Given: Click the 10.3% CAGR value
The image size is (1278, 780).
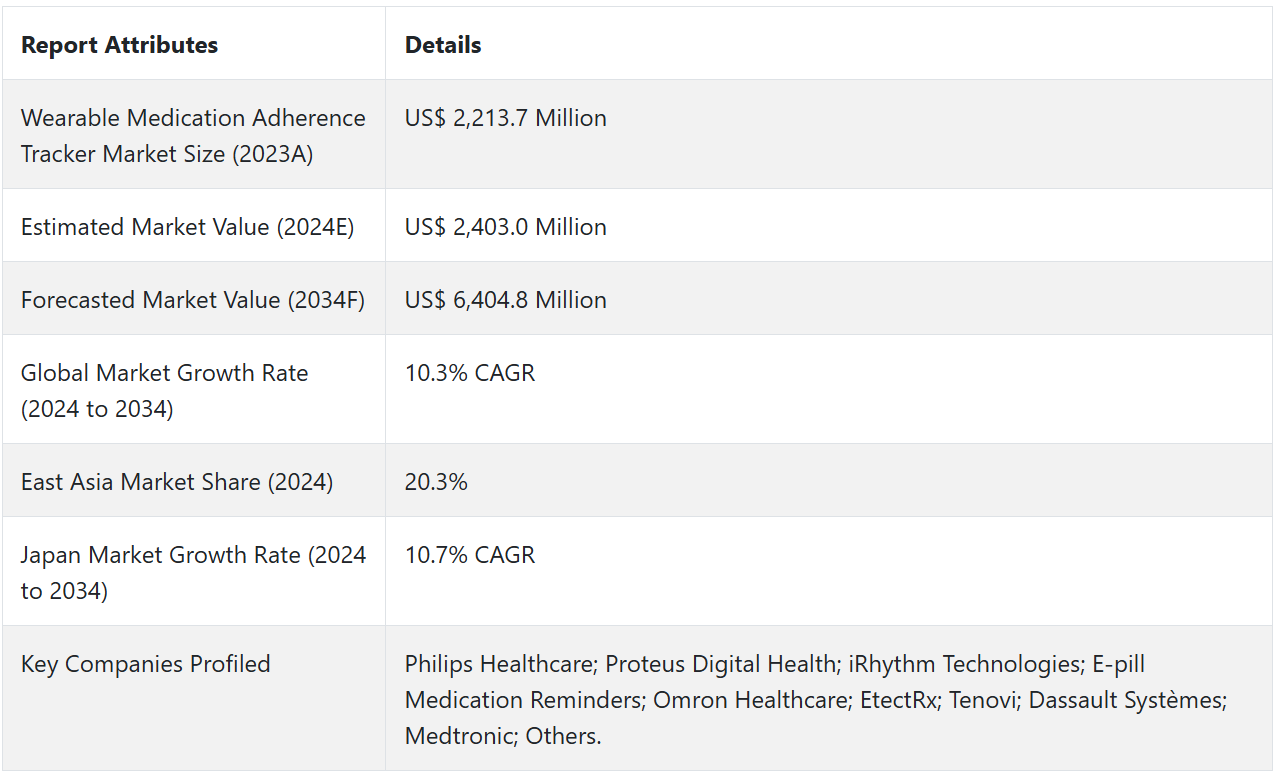Looking at the screenshot, I should pyautogui.click(x=469, y=373).
